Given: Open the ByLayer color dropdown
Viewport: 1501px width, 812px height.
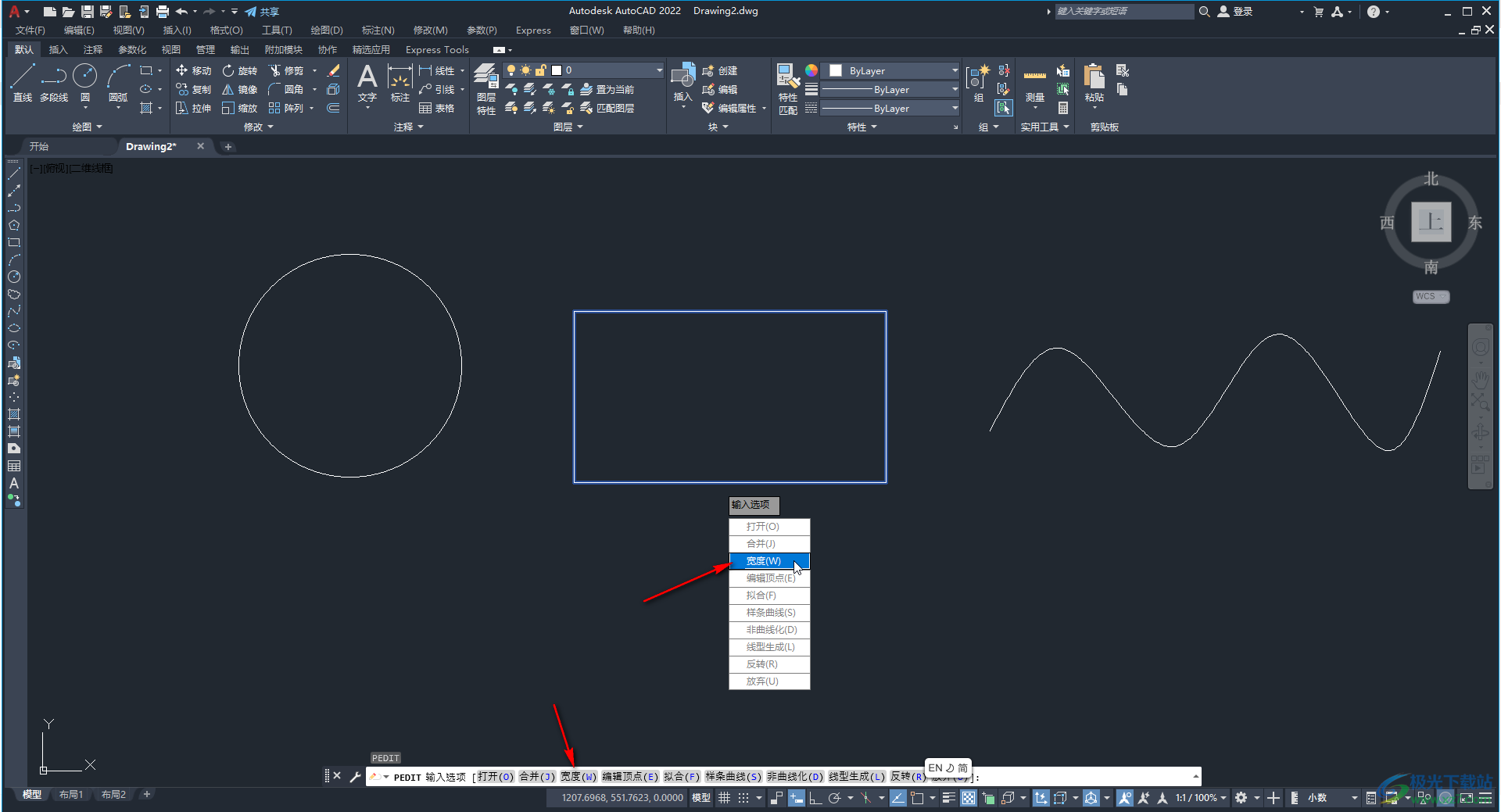Looking at the screenshot, I should pos(891,70).
